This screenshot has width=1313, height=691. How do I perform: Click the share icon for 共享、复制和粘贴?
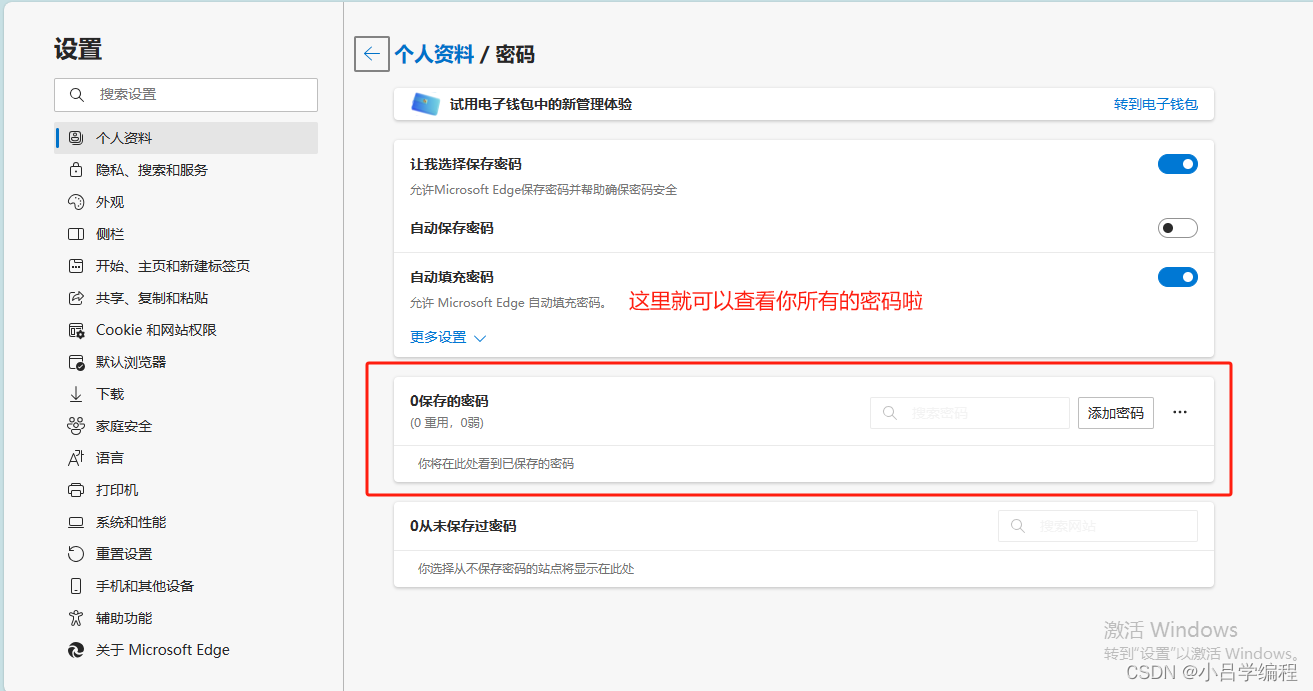(76, 298)
